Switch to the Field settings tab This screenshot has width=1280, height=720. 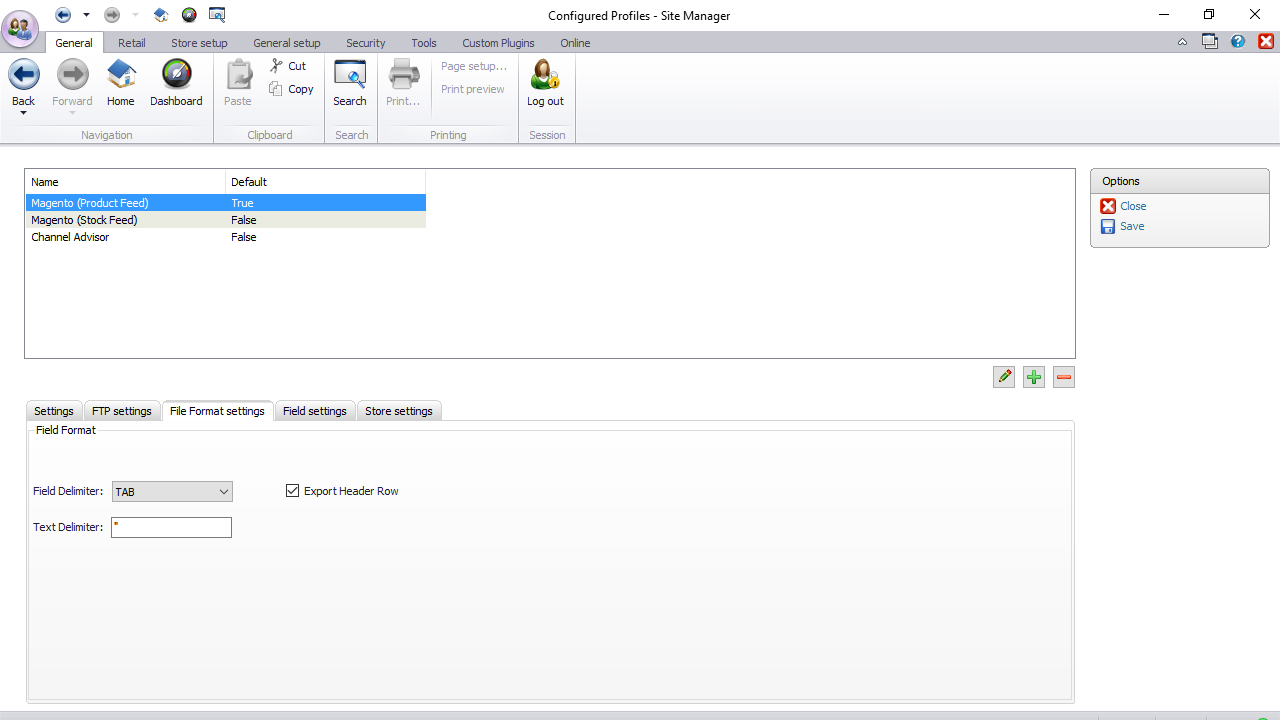tap(314, 411)
